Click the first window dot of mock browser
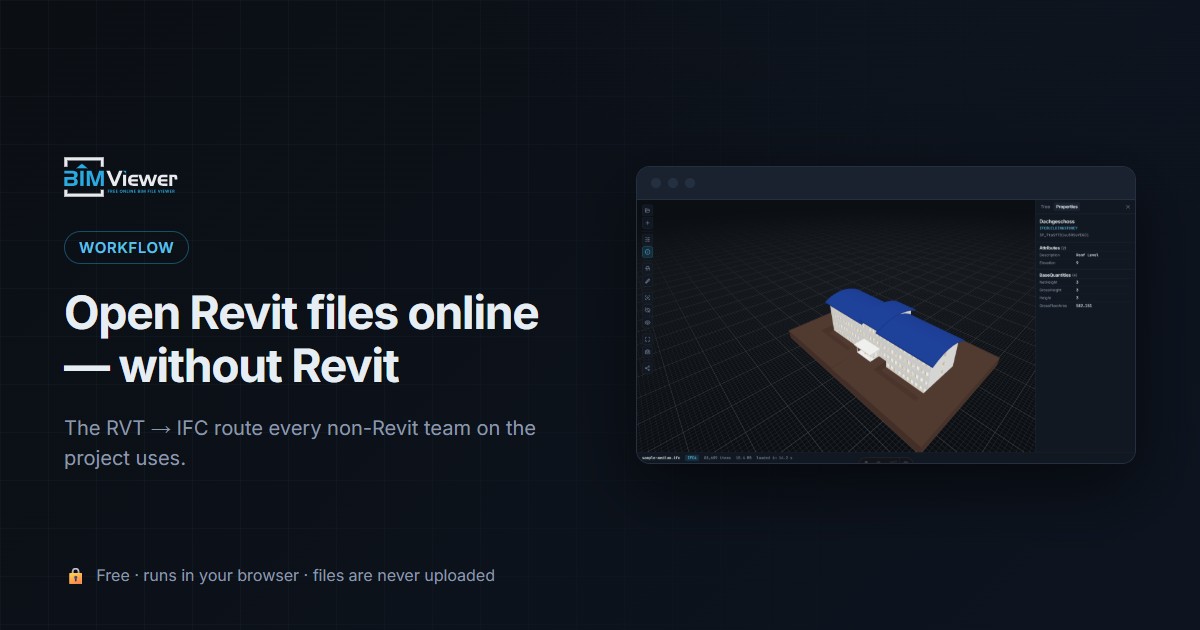This screenshot has width=1200, height=630. point(656,183)
